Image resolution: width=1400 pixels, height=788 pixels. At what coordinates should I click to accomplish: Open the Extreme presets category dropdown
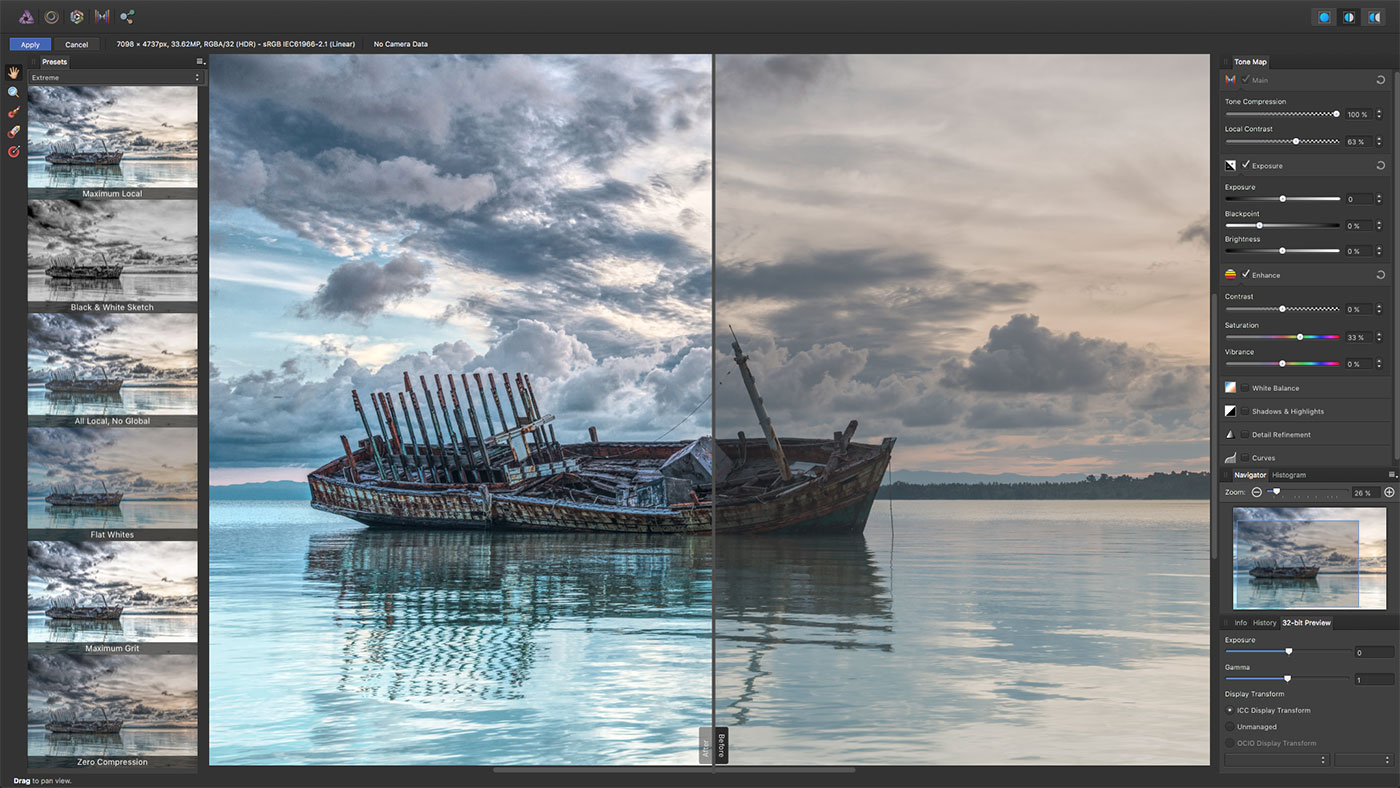pyautogui.click(x=115, y=77)
